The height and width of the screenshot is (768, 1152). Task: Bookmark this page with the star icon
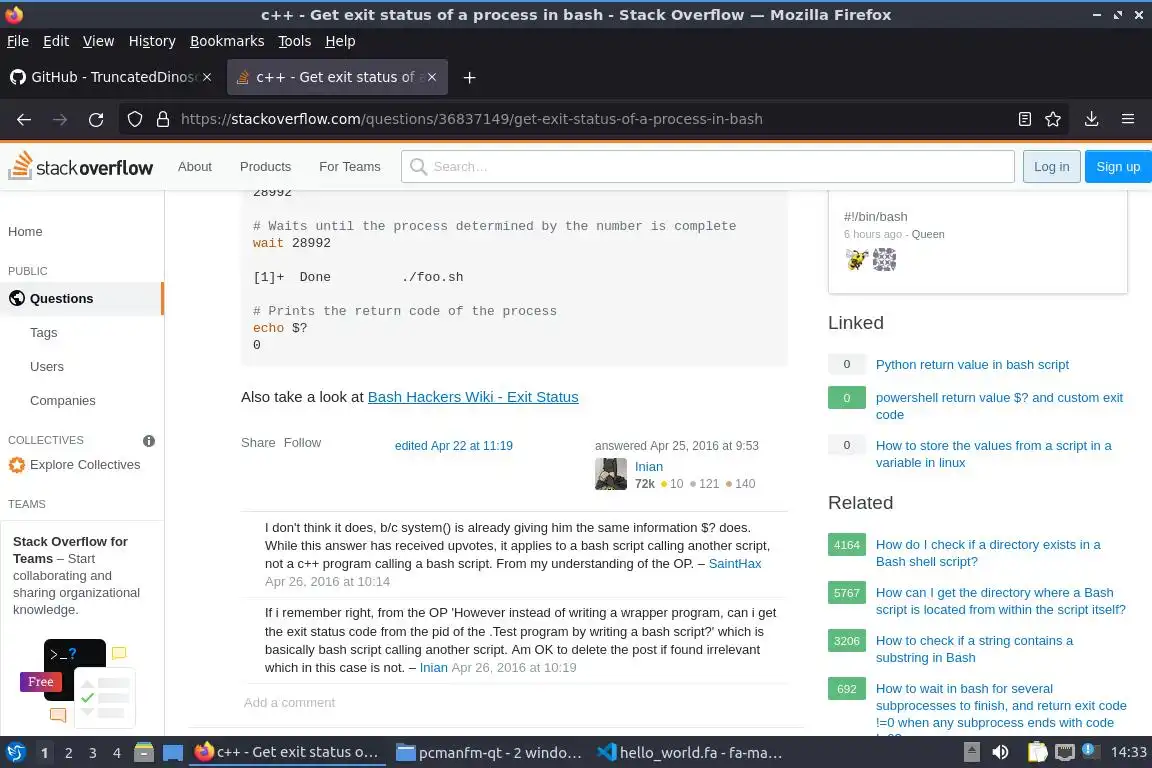(x=1053, y=119)
